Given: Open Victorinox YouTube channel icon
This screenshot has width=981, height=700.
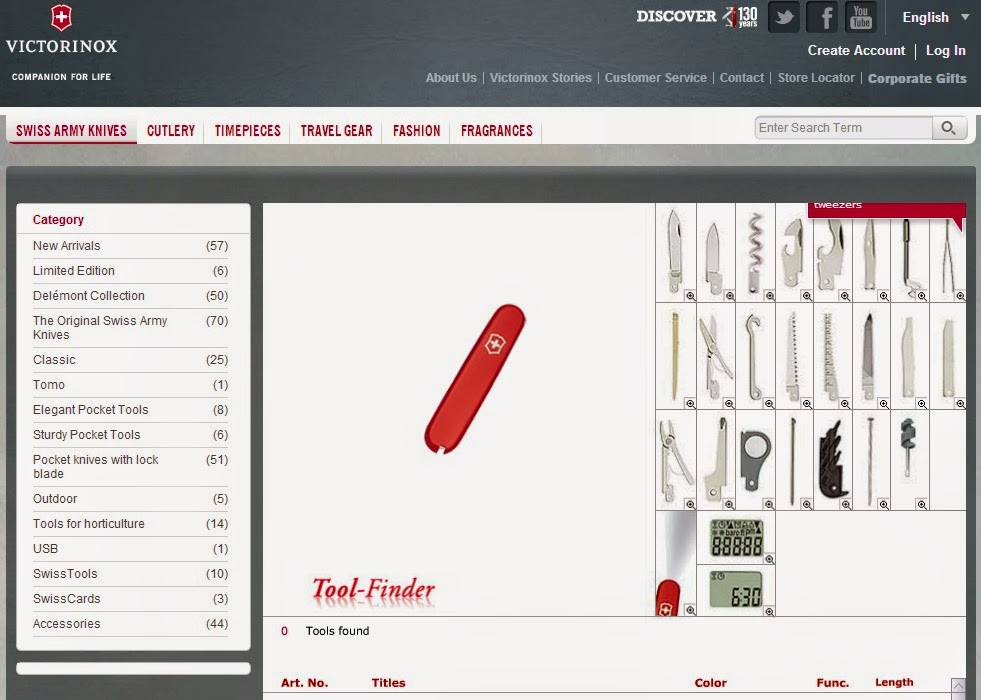Looking at the screenshot, I should (x=861, y=17).
